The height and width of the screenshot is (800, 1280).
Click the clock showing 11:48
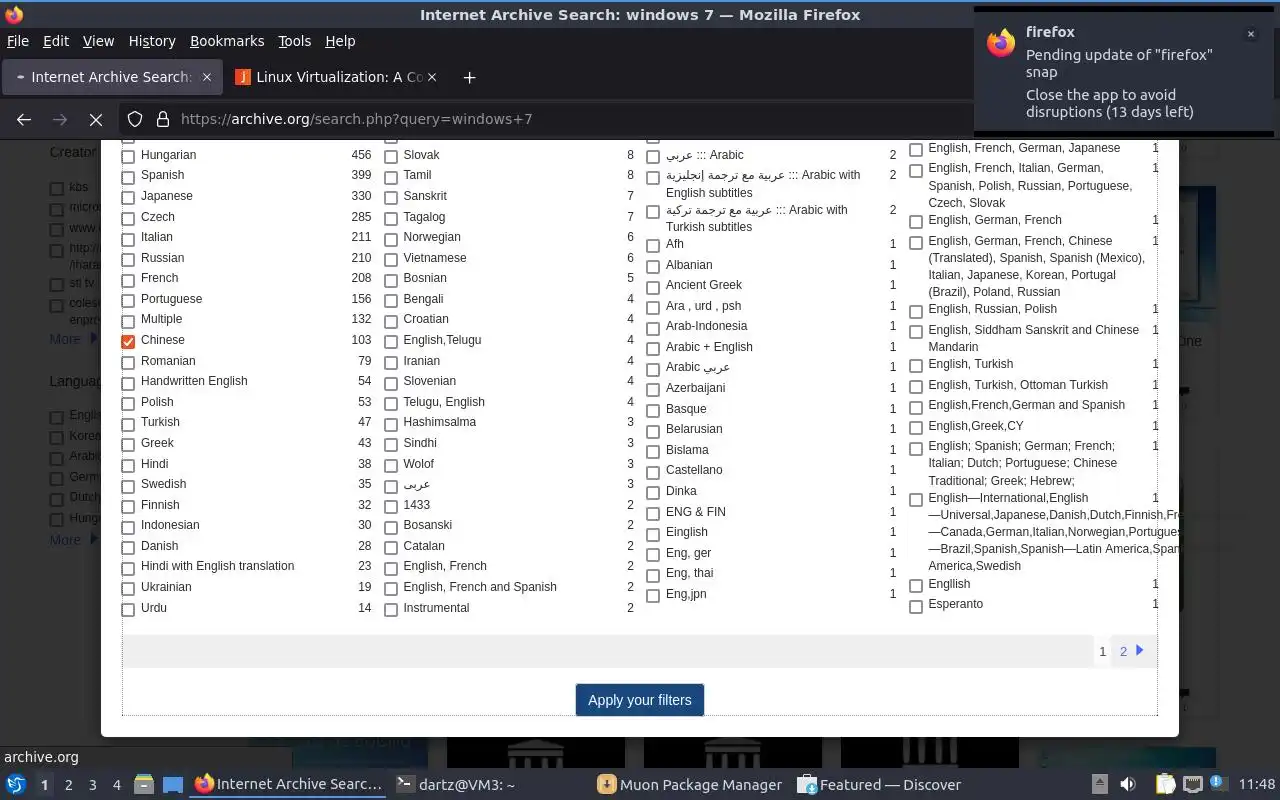(x=1257, y=785)
